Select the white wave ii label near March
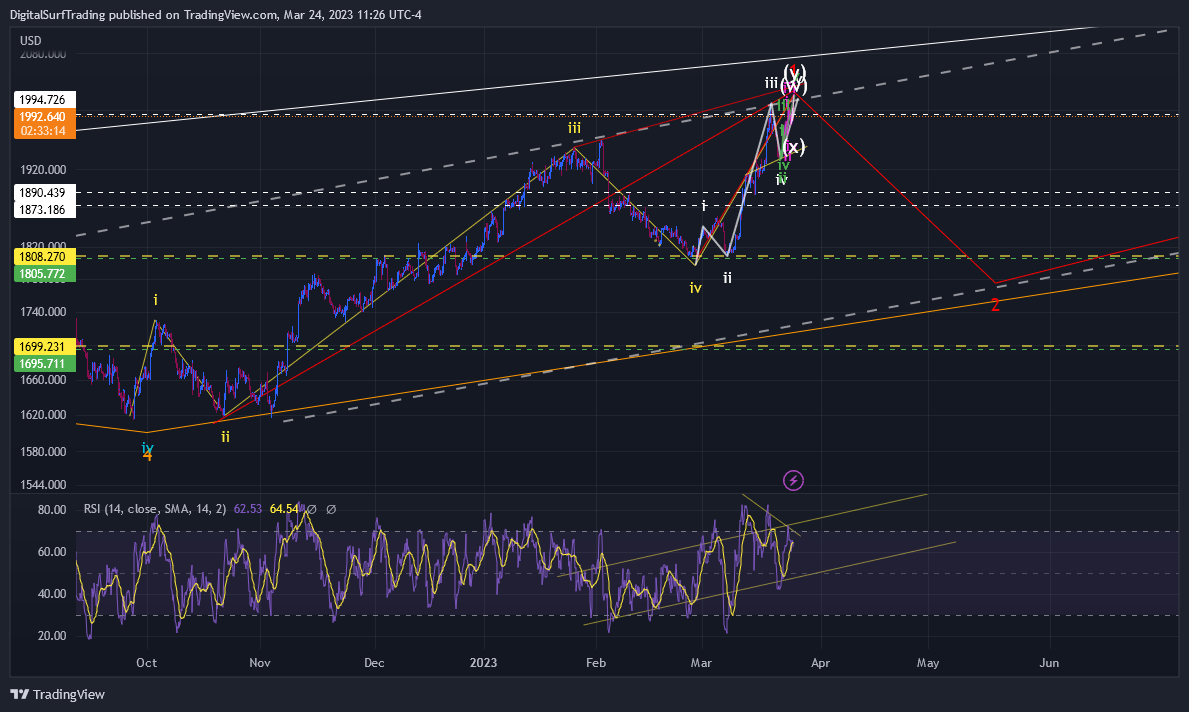 click(727, 278)
